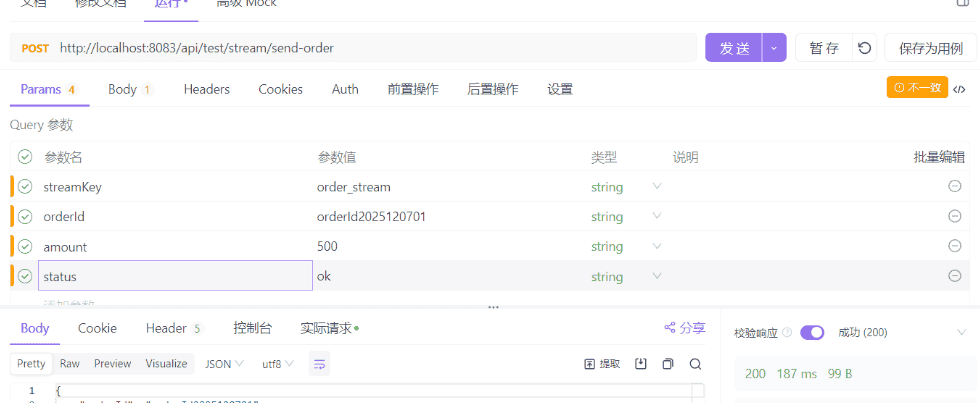Click the reset circular arrow icon
The image size is (980, 403).
pyautogui.click(x=865, y=48)
